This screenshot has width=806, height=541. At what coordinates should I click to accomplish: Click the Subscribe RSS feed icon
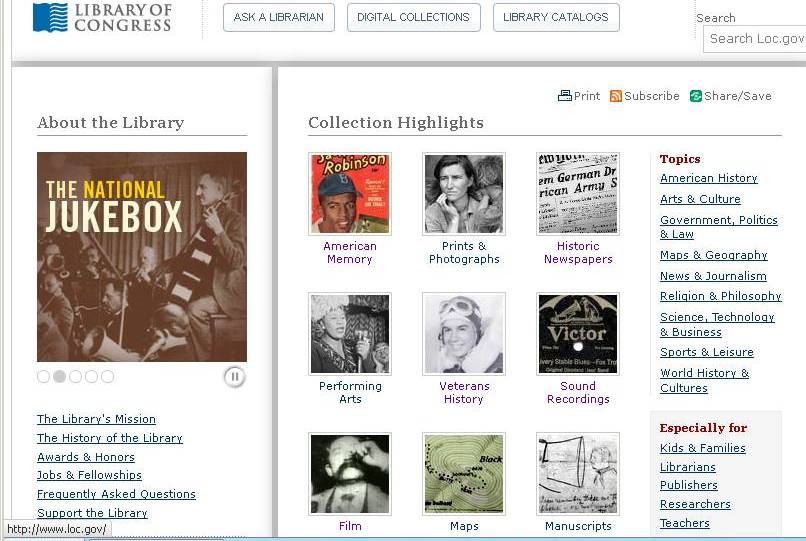[x=615, y=96]
